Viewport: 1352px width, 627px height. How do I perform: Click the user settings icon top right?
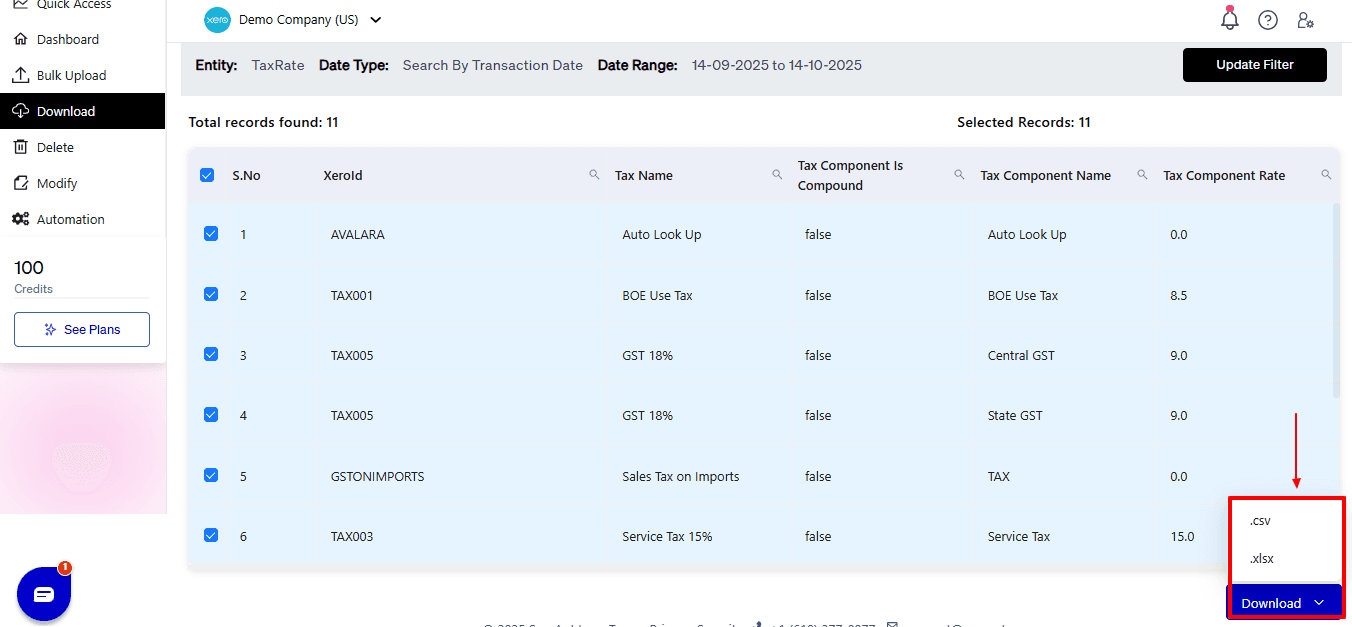(1306, 20)
